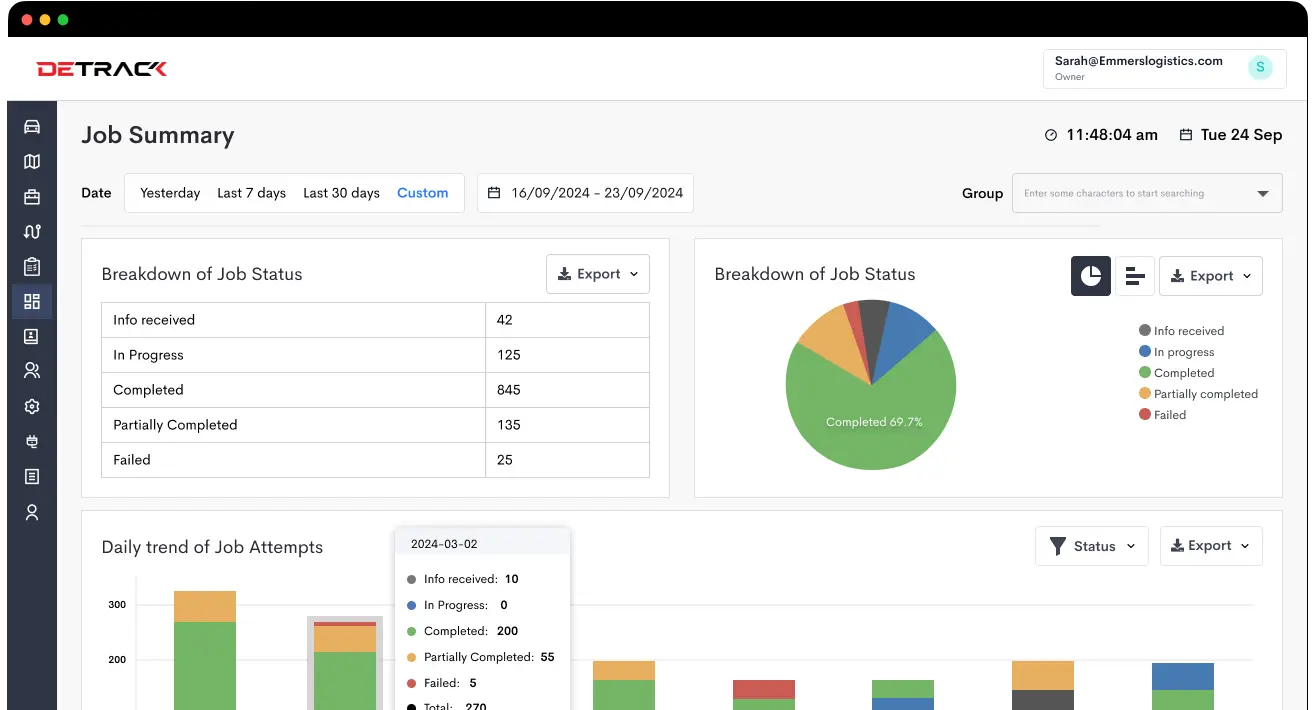
Task: Open the folded map icon in sidebar
Action: pos(32,162)
